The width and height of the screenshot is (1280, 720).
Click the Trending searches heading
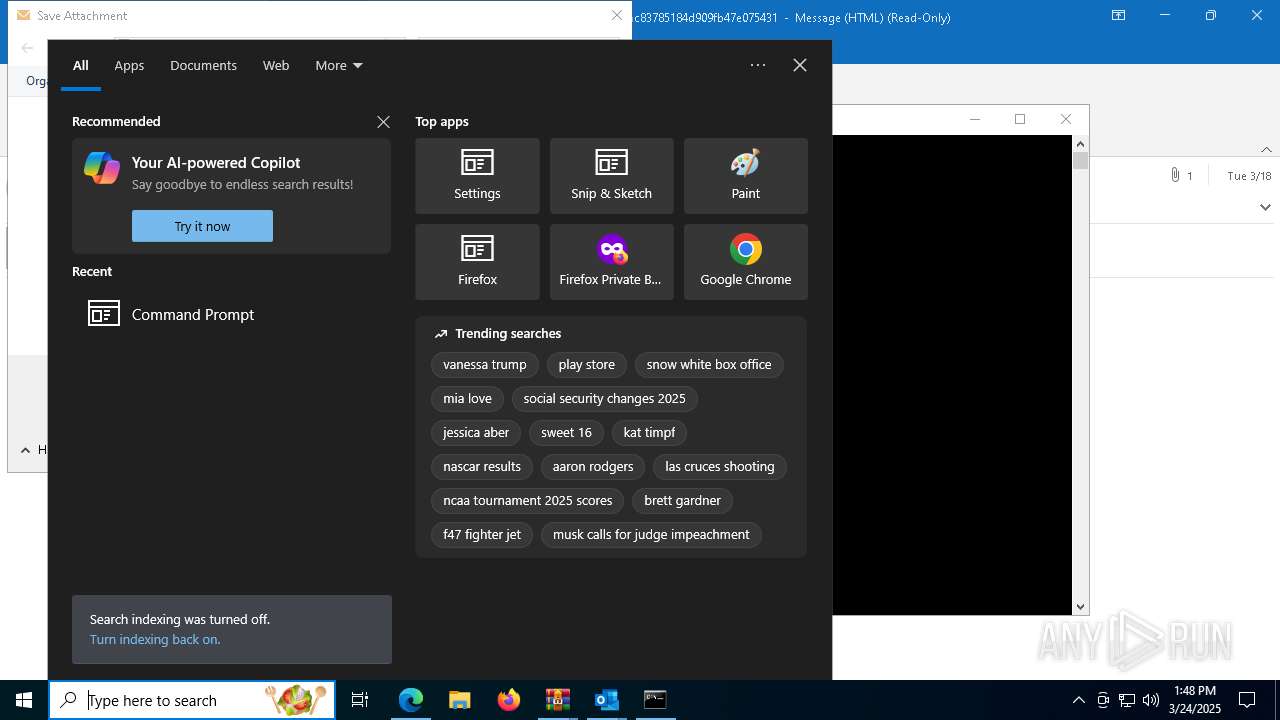point(508,334)
